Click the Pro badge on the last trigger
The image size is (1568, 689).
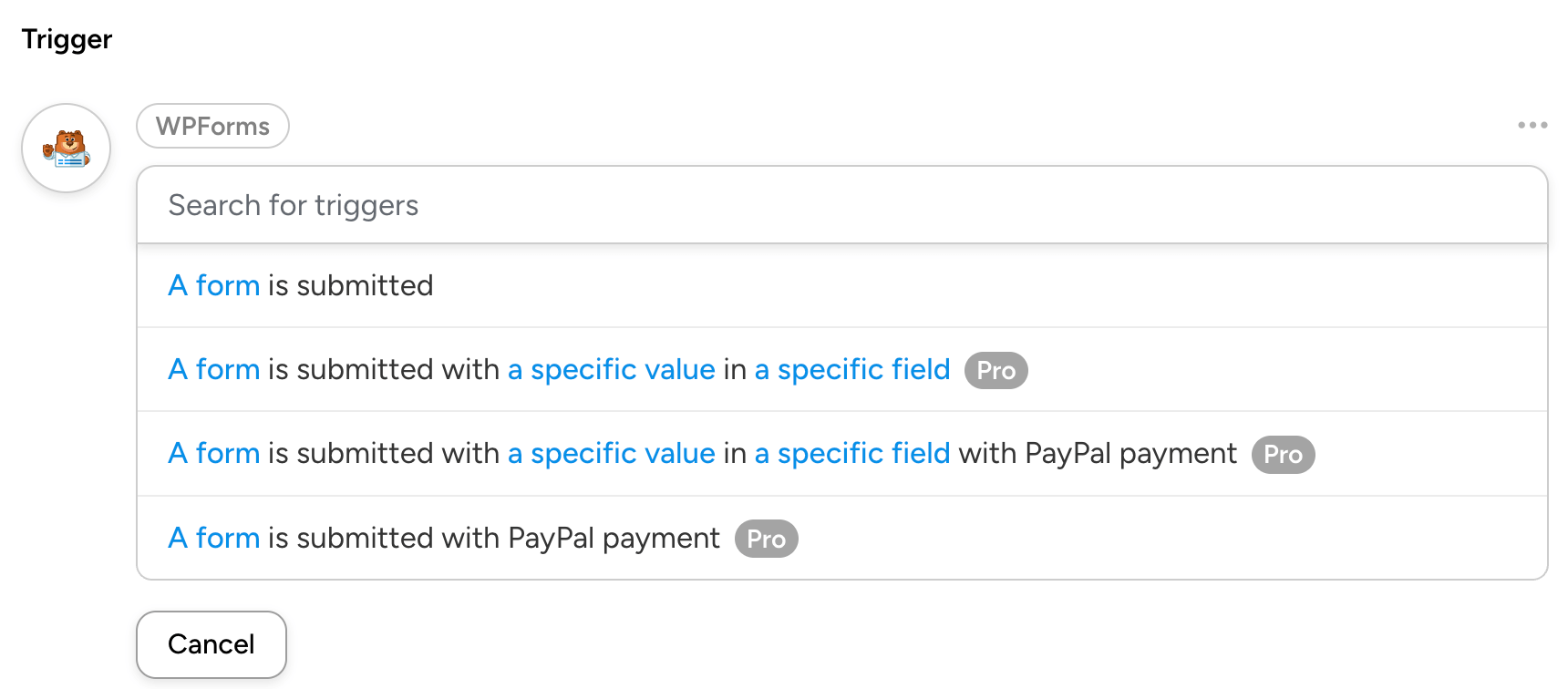click(x=766, y=540)
